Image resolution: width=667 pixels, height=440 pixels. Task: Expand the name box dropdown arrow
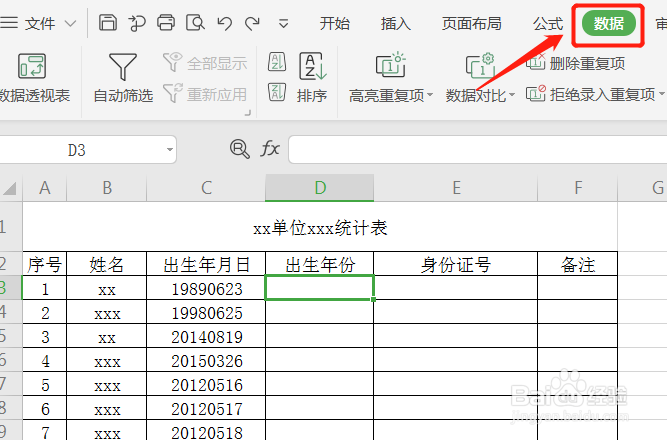pos(170,150)
